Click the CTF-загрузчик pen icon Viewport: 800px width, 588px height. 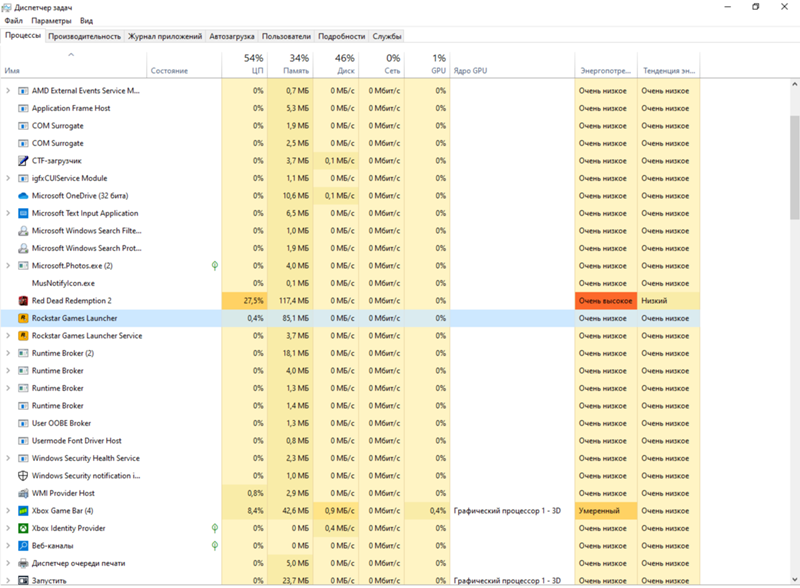tap(23, 161)
